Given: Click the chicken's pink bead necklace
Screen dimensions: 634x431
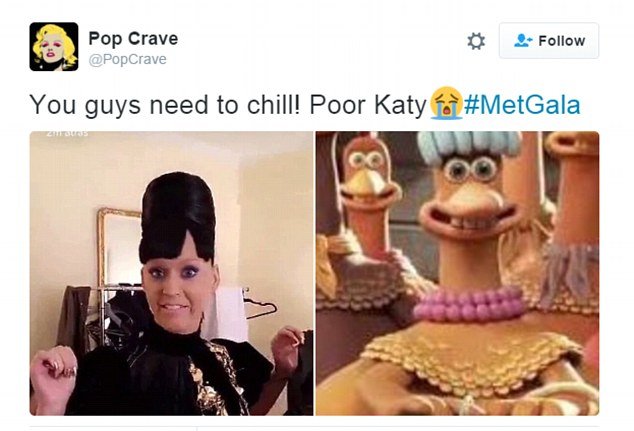Looking at the screenshot, I should pos(469,304).
